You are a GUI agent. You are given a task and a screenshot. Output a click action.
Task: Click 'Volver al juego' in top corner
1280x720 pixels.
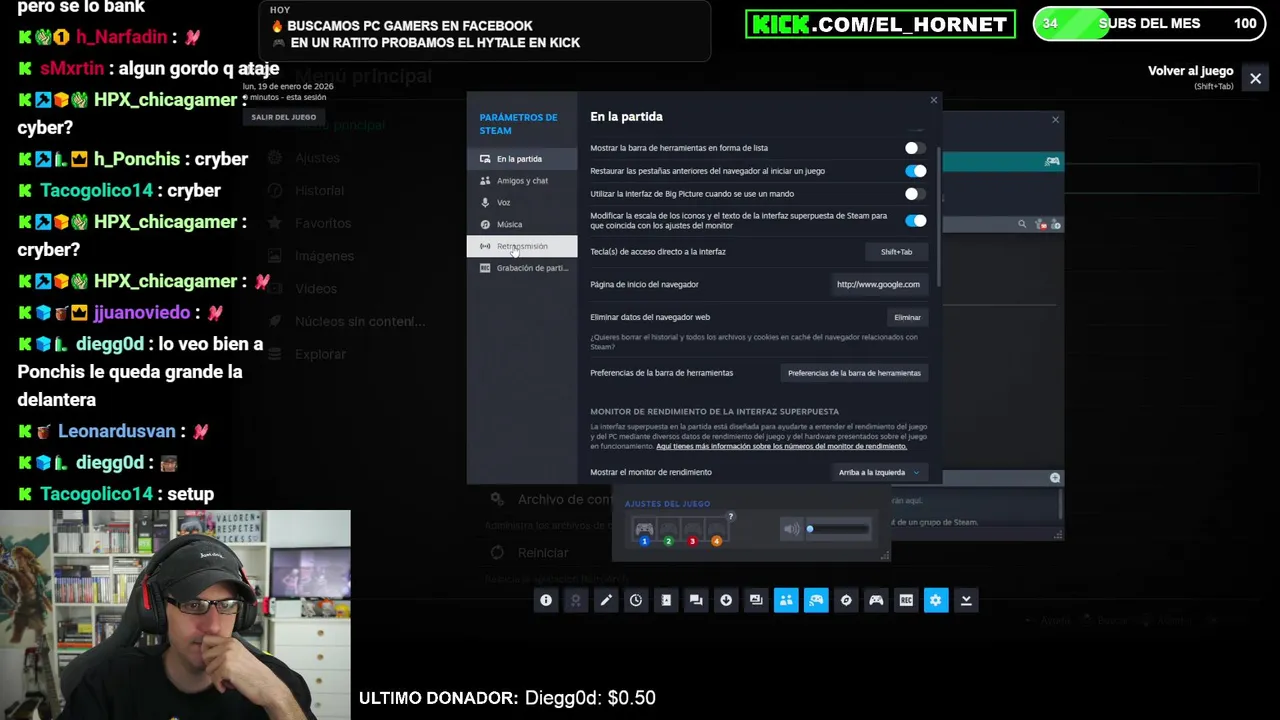pos(1190,71)
